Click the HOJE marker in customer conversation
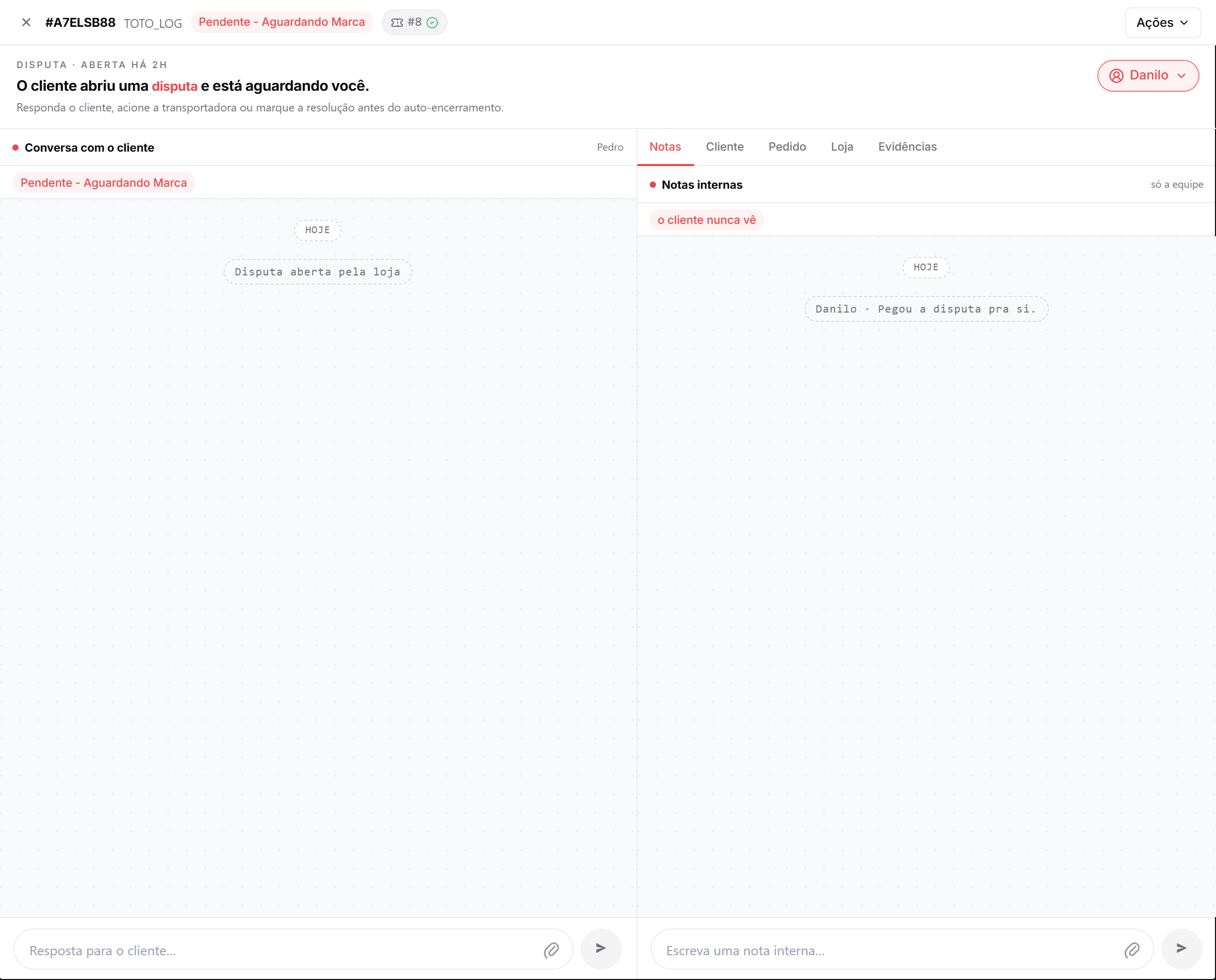Screen dimensions: 1216x980 [318, 231]
